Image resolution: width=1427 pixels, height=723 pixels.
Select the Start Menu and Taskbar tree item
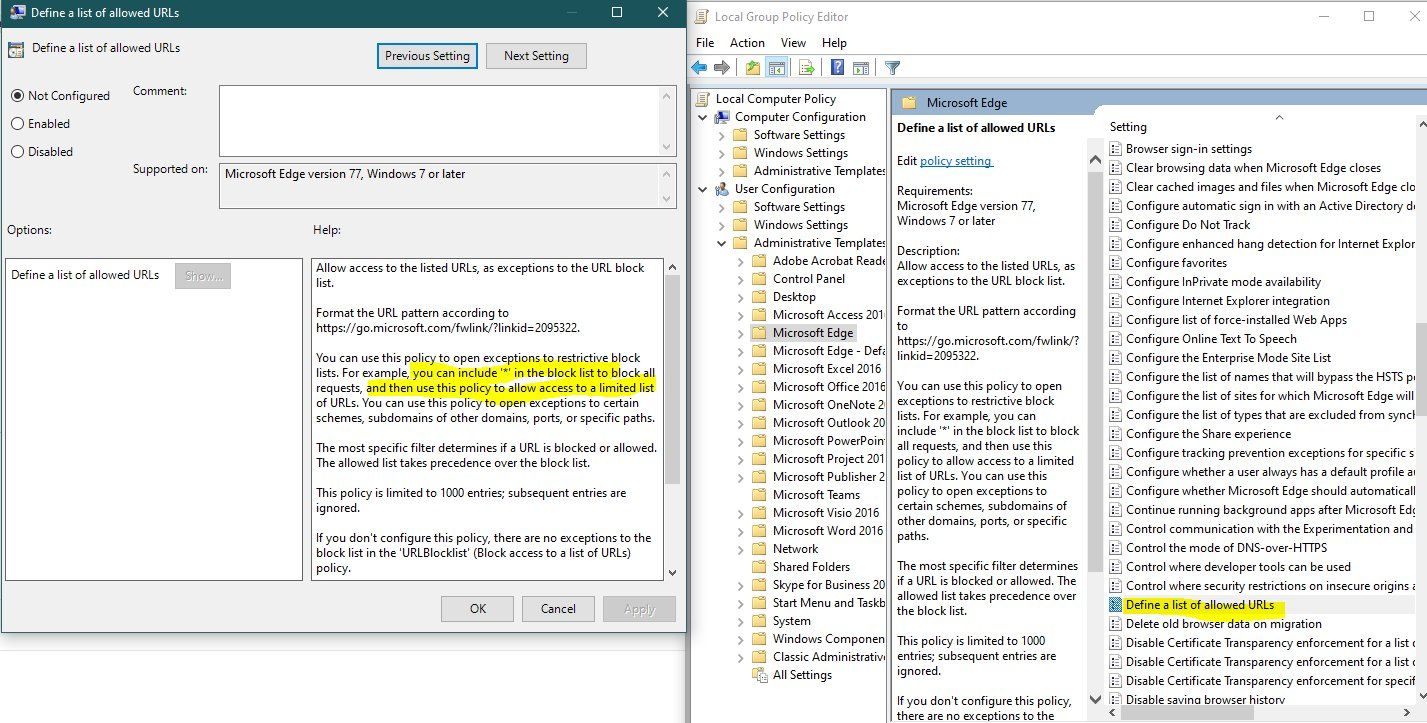829,603
